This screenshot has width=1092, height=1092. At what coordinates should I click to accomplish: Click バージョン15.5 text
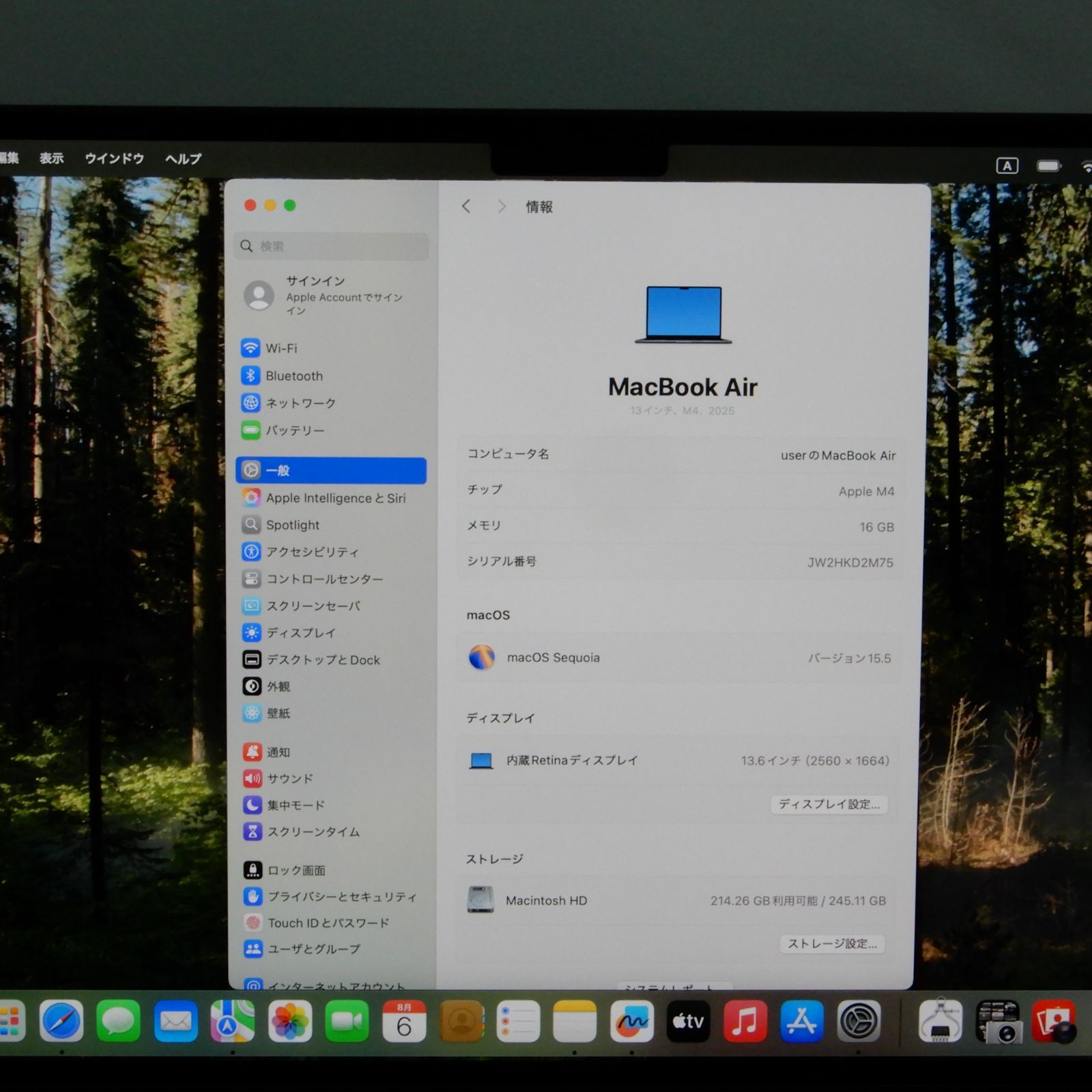[x=849, y=658]
